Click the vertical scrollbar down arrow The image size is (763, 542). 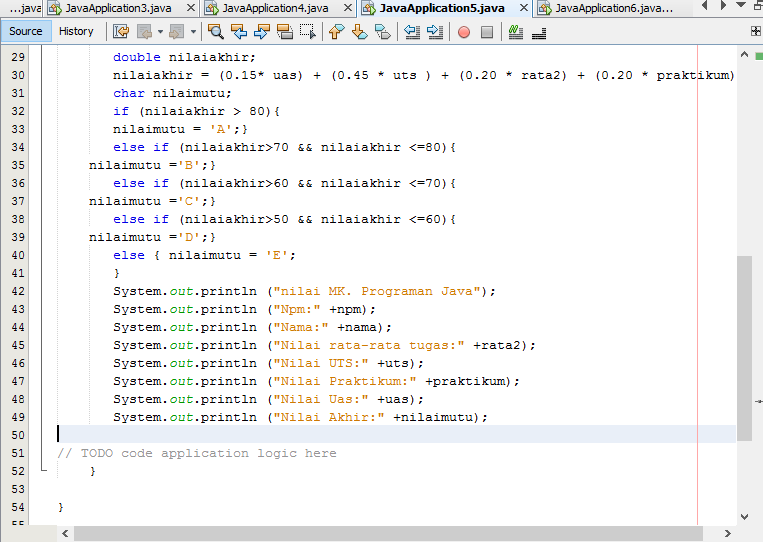coord(745,516)
